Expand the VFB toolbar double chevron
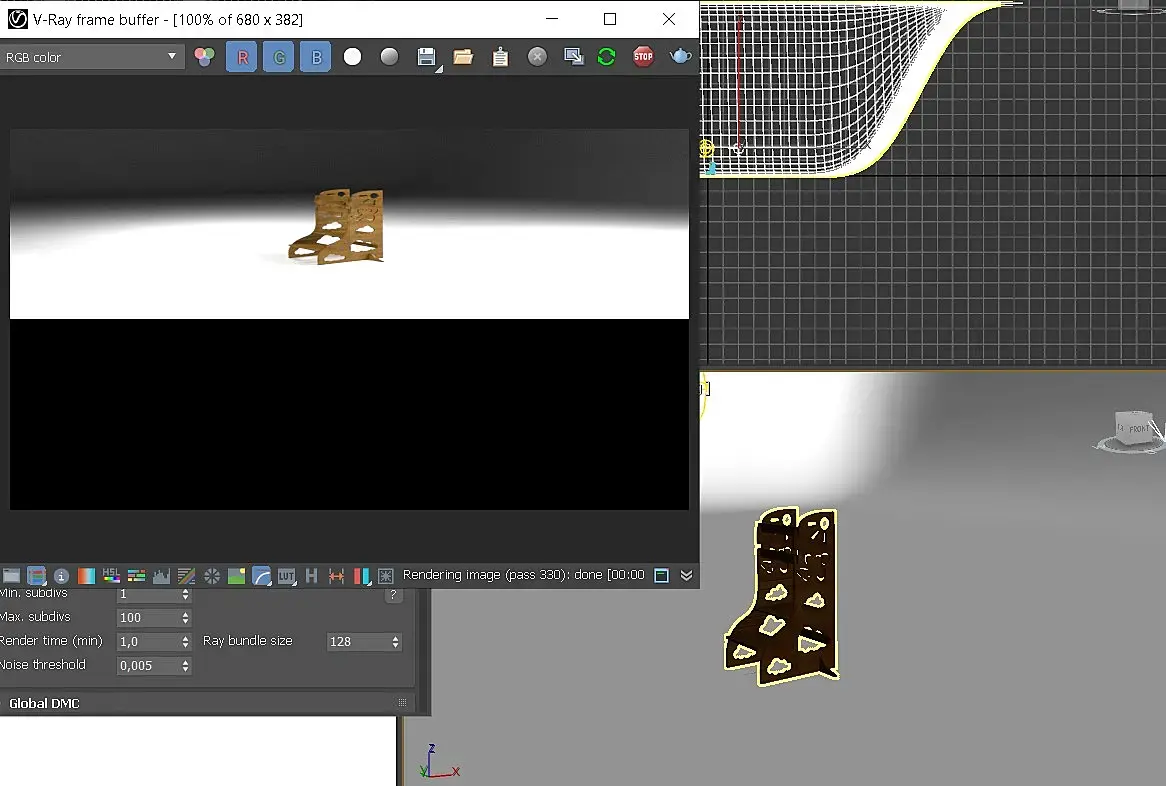Viewport: 1166px width, 786px height. (x=686, y=575)
